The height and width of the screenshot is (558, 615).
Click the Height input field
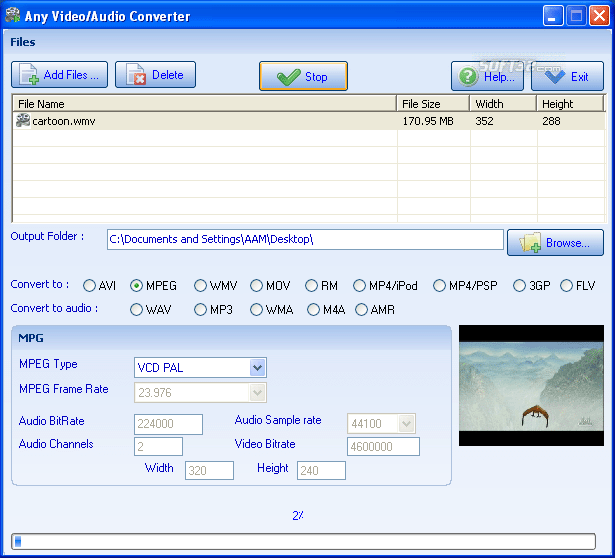pyautogui.click(x=321, y=470)
